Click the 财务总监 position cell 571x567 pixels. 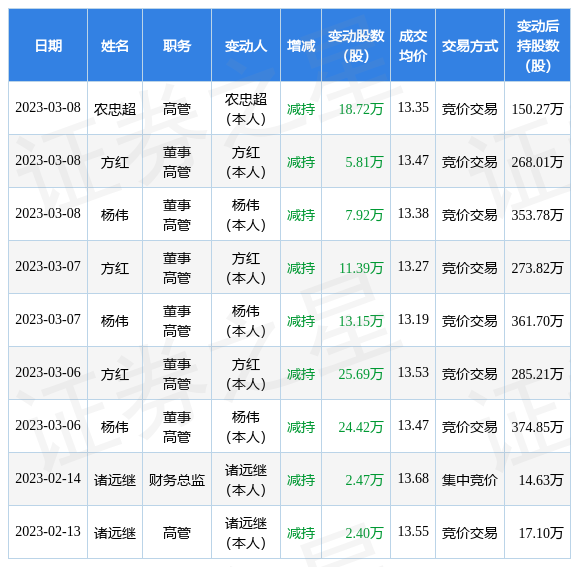coord(177,480)
